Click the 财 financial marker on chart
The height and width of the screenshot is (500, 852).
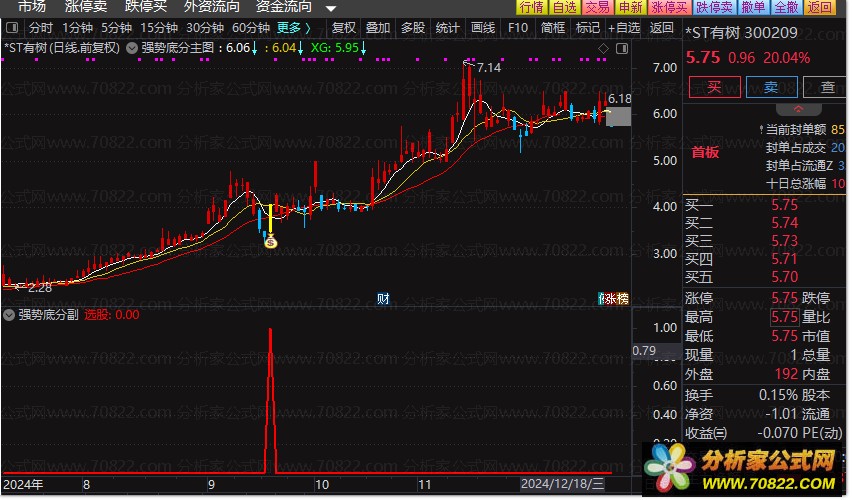click(383, 298)
